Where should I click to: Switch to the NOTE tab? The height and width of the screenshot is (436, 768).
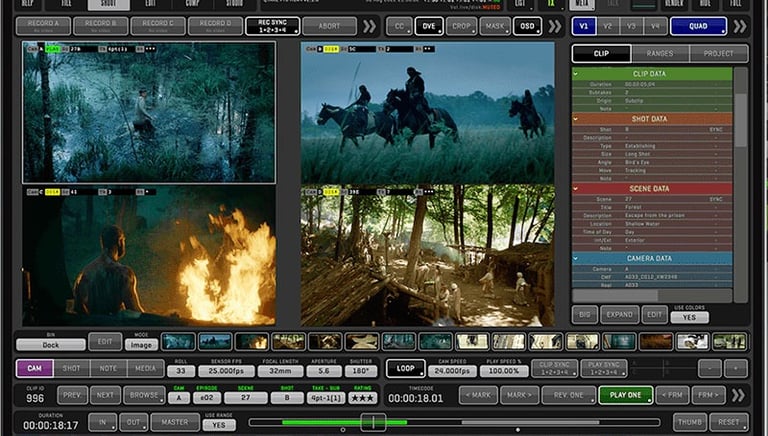[x=108, y=368]
